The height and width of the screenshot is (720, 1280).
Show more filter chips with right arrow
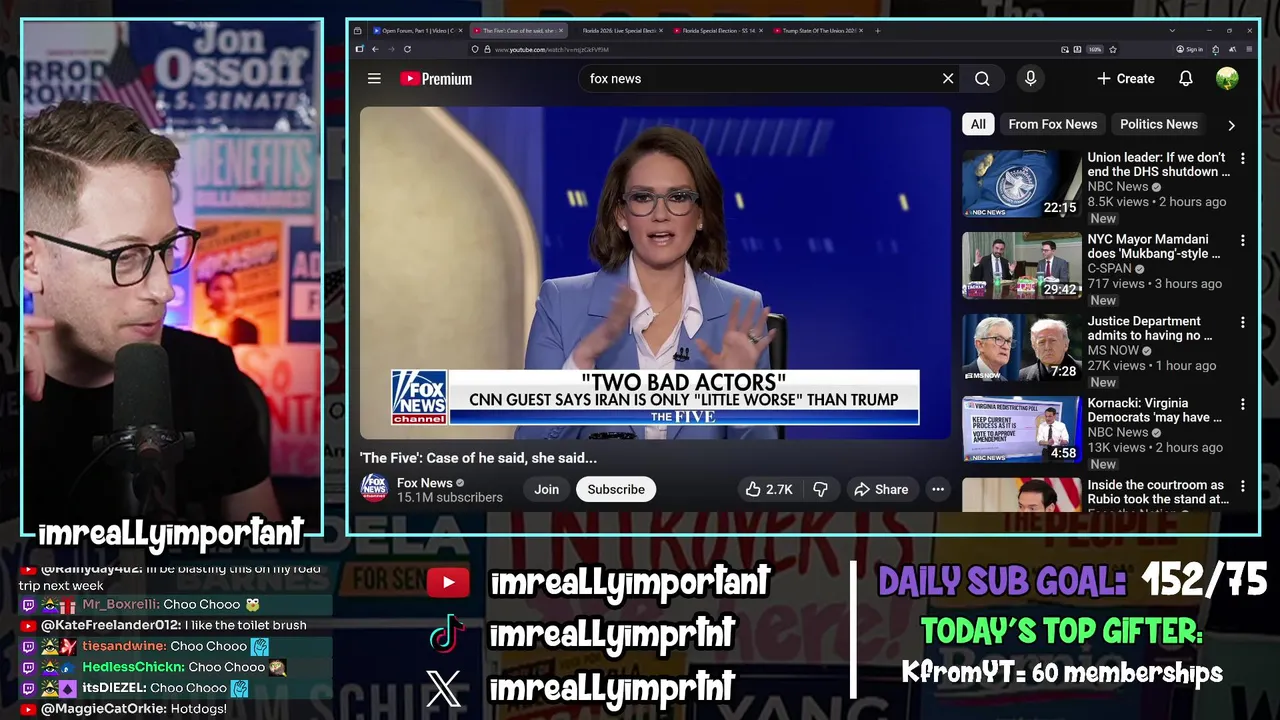pyautogui.click(x=1231, y=125)
